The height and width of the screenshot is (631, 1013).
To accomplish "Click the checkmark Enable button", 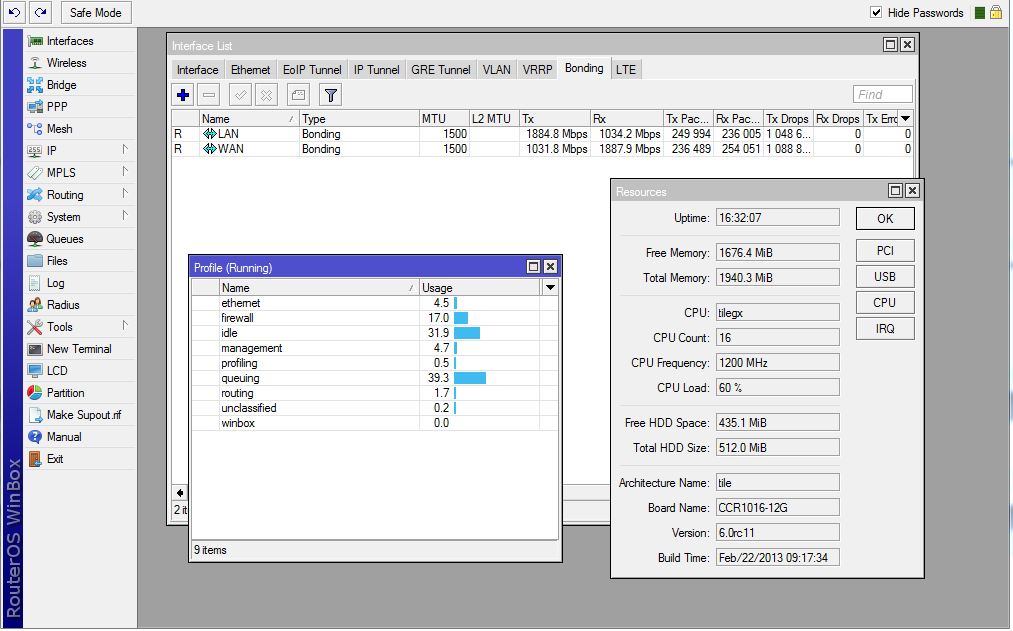I will pos(240,95).
